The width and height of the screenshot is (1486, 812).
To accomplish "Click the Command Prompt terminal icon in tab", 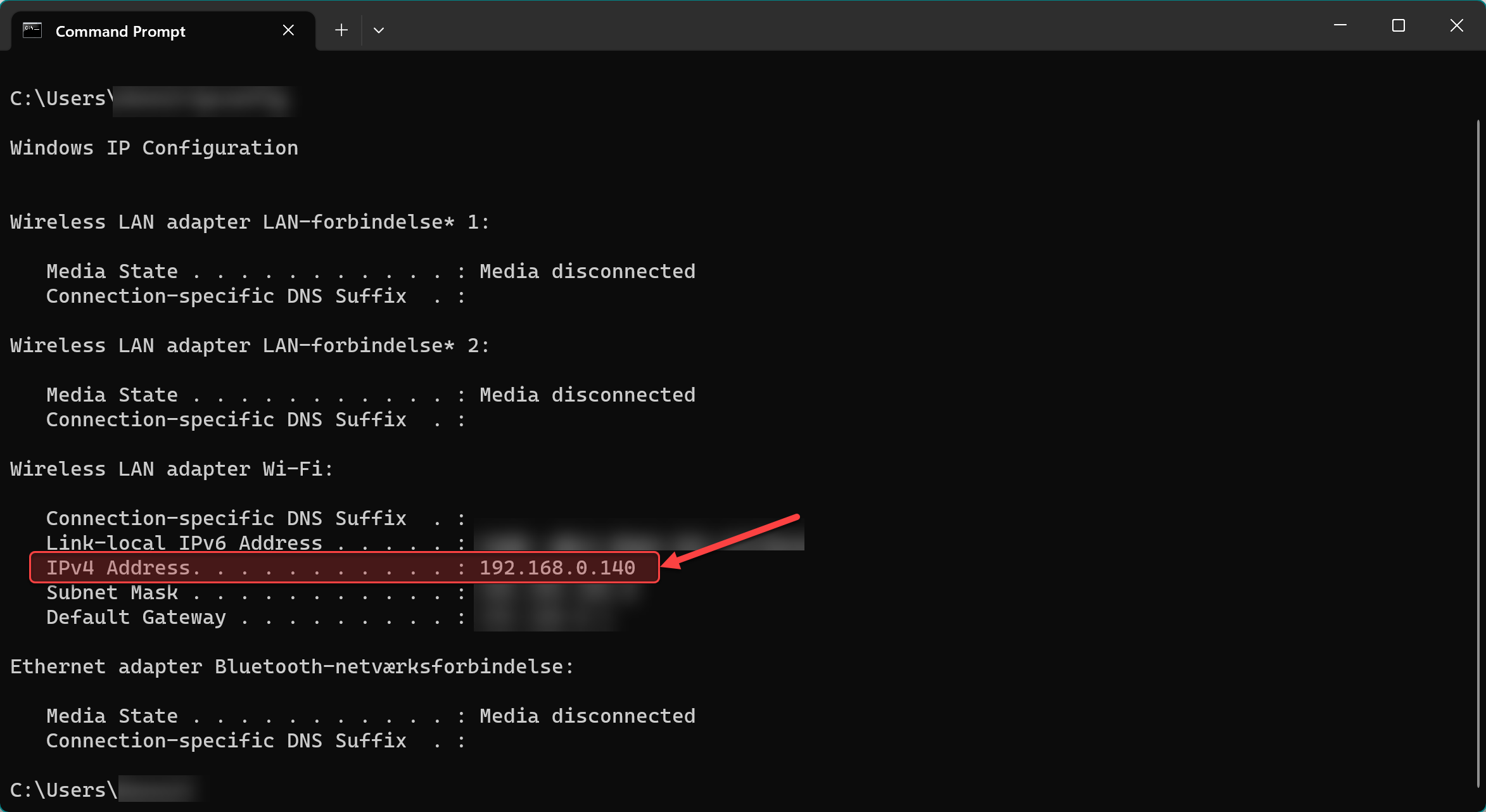I will 32,30.
